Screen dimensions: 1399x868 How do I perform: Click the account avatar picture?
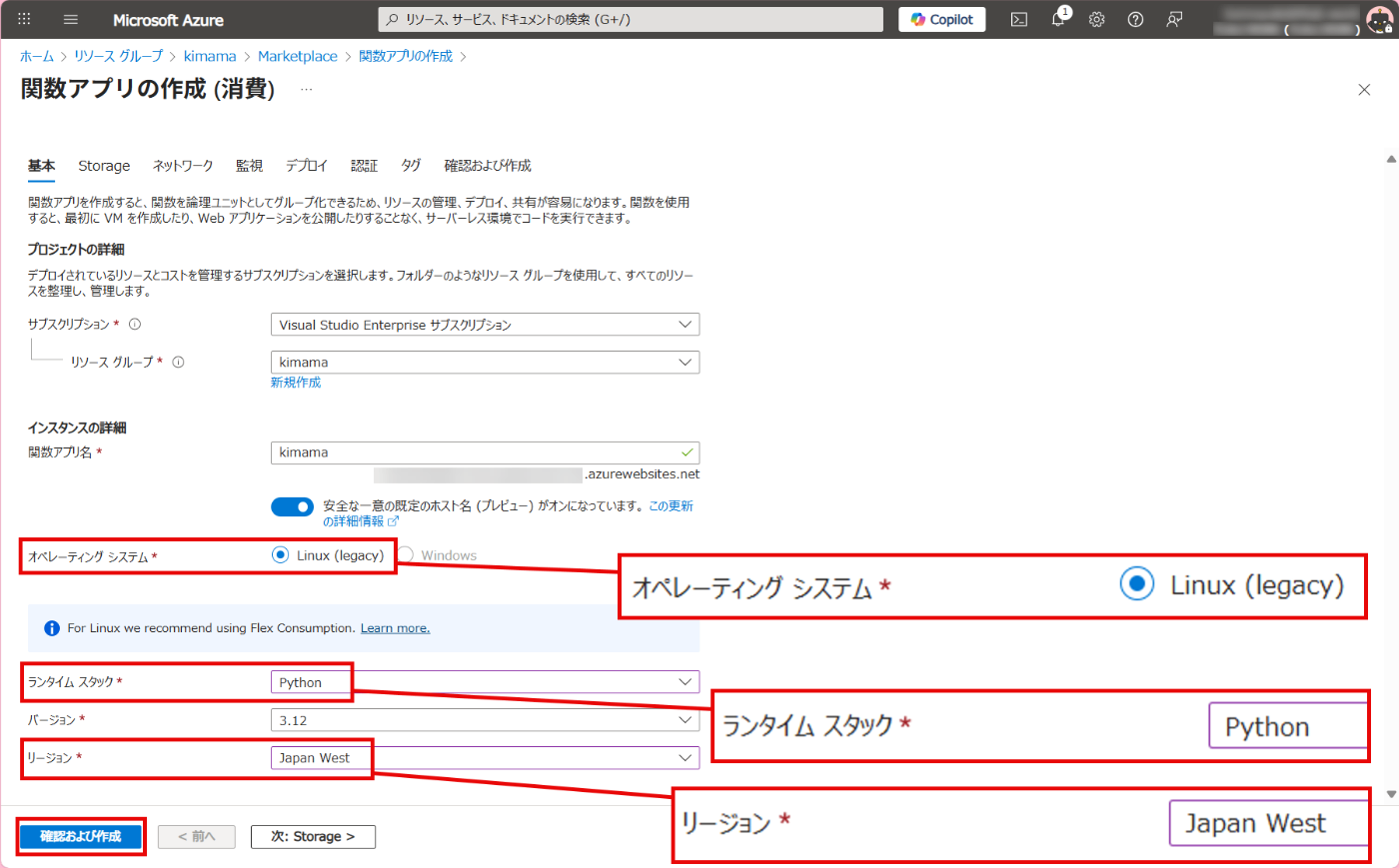1379,20
